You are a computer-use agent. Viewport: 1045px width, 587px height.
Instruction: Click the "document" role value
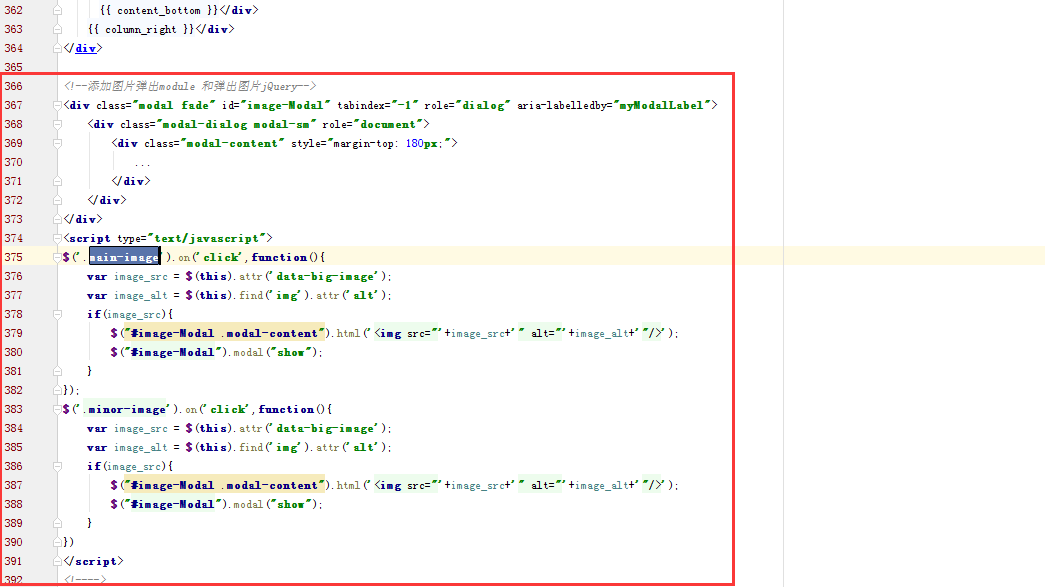(388, 125)
